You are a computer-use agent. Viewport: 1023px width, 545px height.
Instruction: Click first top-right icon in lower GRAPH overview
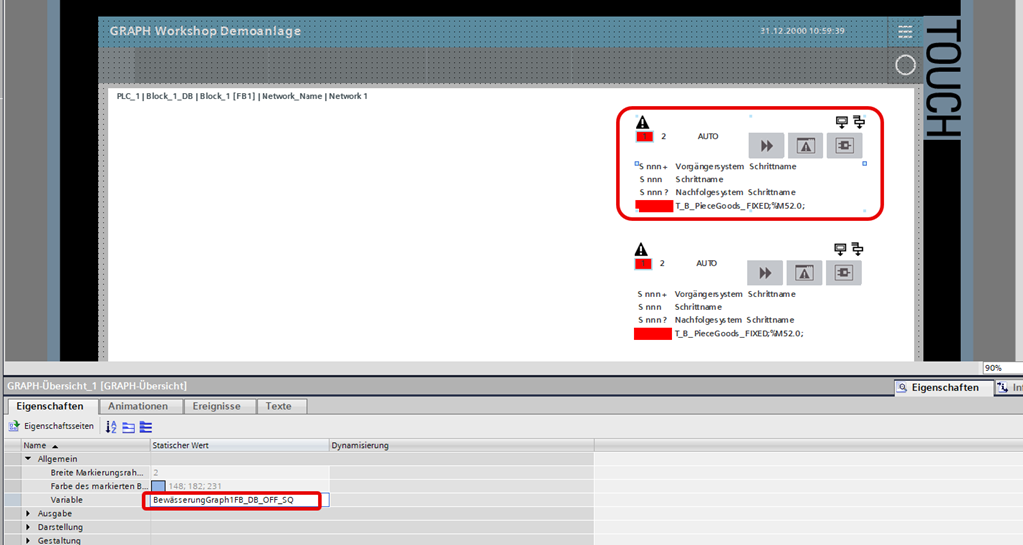point(840,249)
